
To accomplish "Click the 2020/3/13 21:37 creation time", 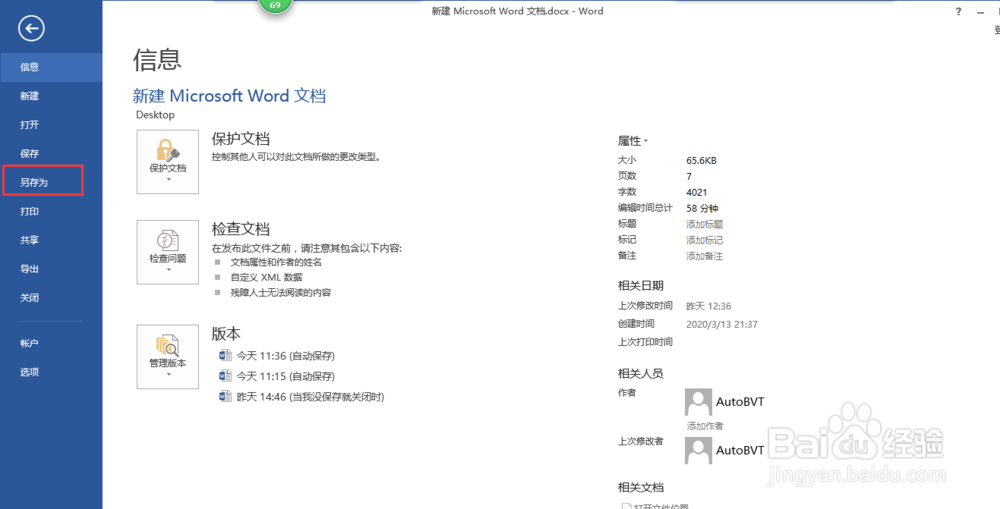I will 722,324.
